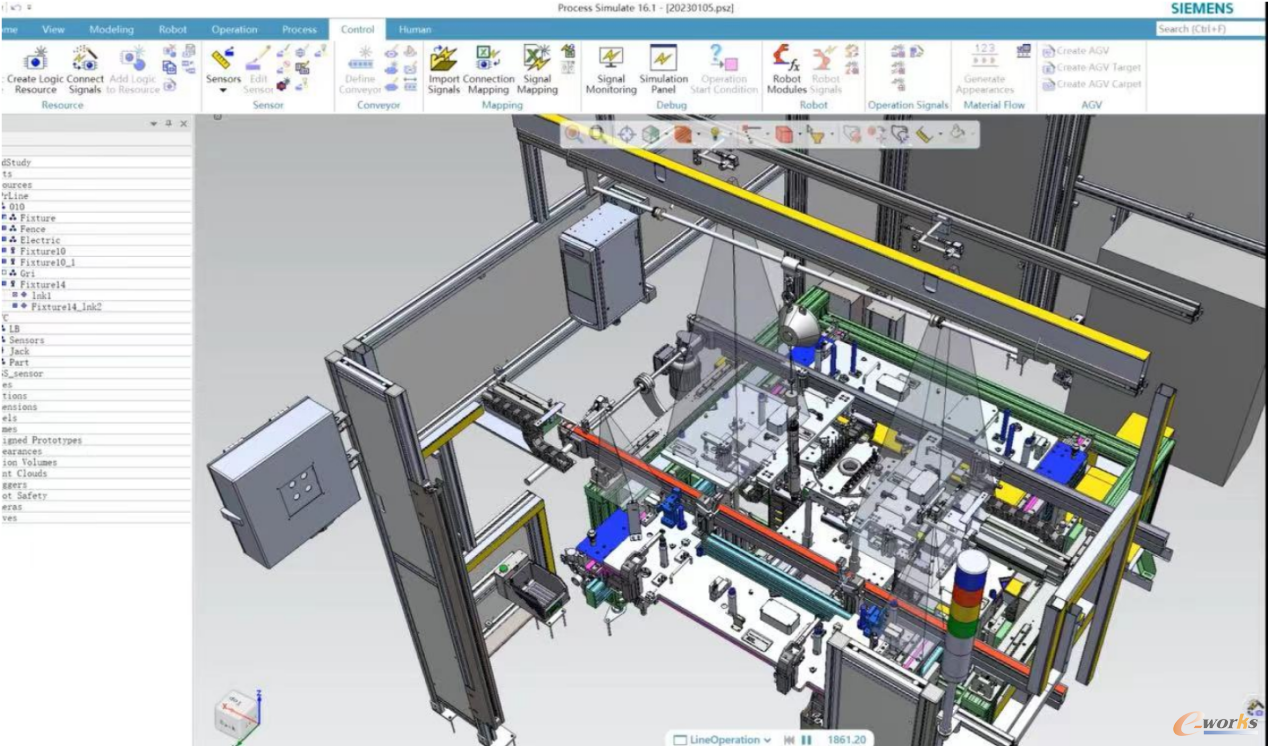The width and height of the screenshot is (1268, 746).
Task: Open the Robot ribbon tab
Action: [173, 29]
